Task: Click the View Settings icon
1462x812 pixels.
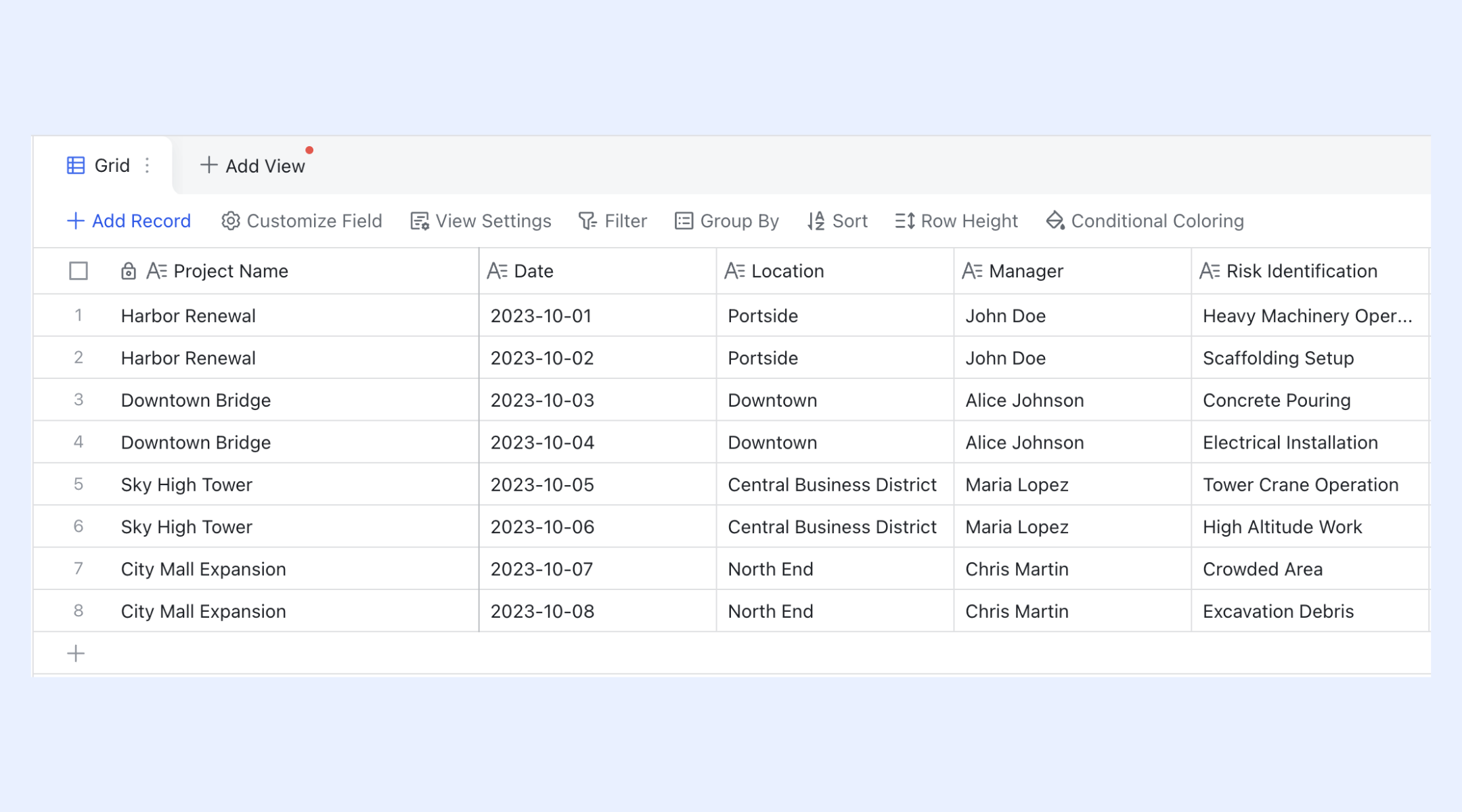Action: 420,221
